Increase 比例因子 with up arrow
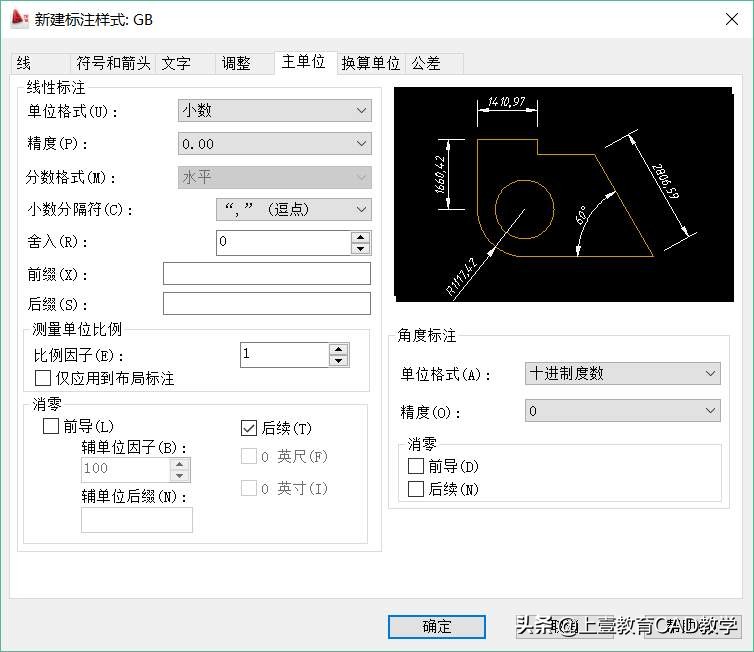The height and width of the screenshot is (652, 754). pyautogui.click(x=339, y=350)
